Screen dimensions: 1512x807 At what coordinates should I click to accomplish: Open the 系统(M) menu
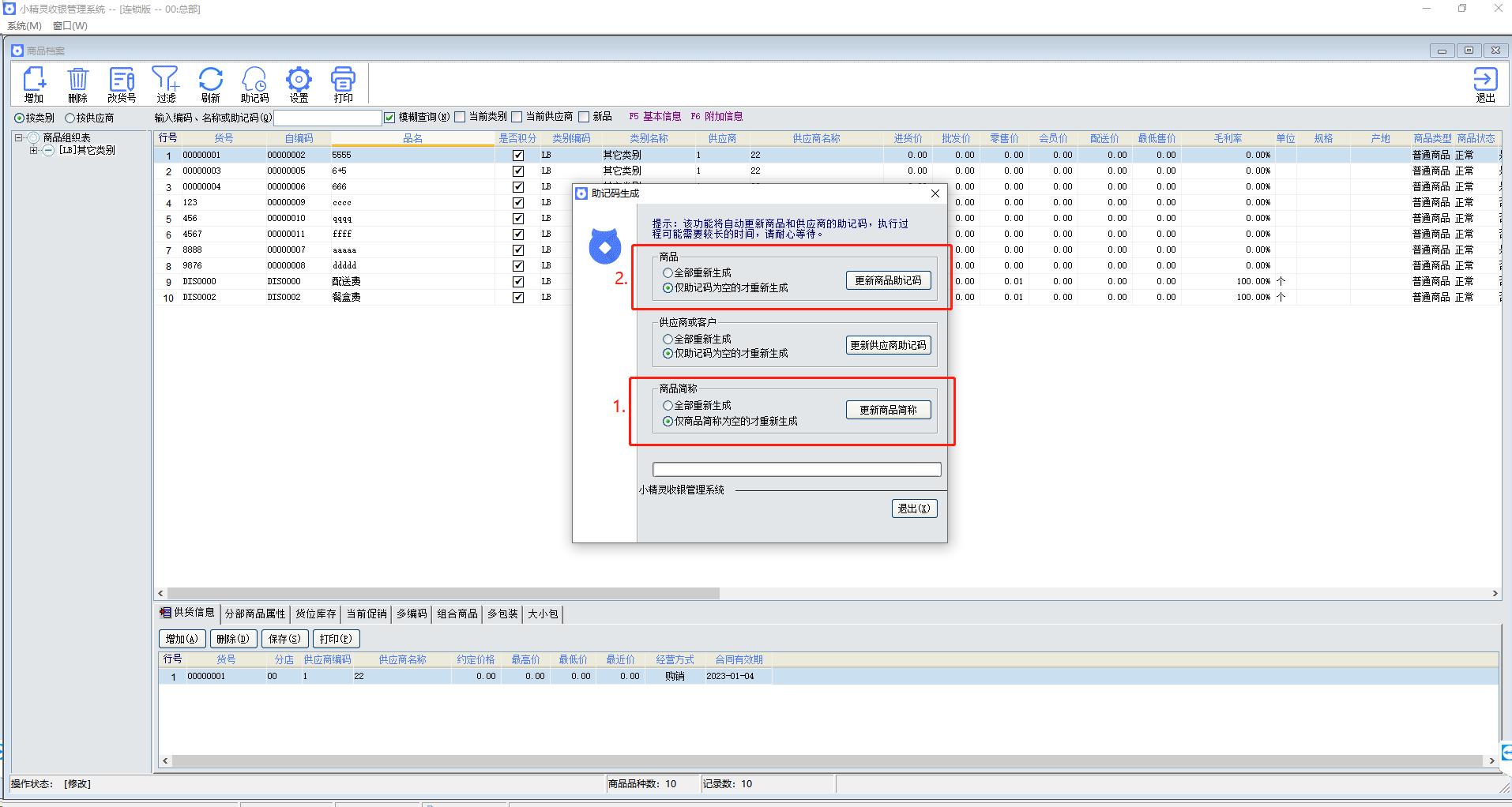tap(24, 25)
